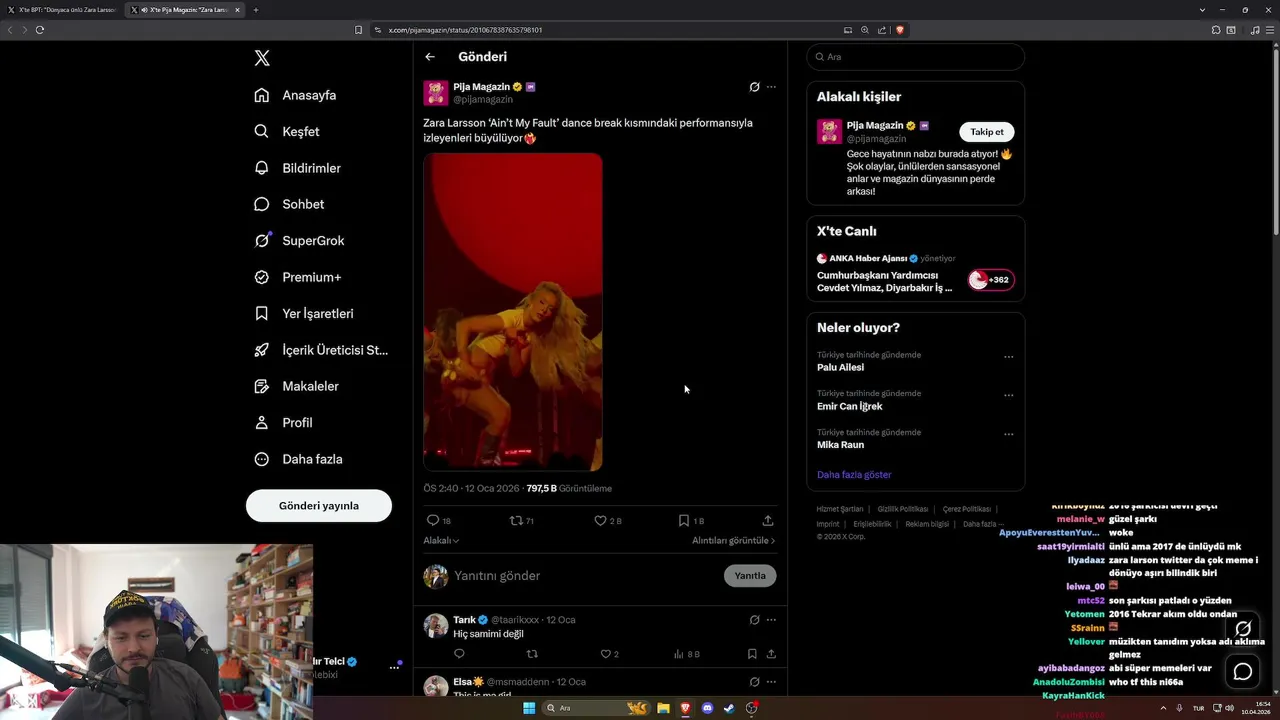The height and width of the screenshot is (720, 1280).
Task: Click the Brave shields icon in address bar
Action: pyautogui.click(x=900, y=30)
